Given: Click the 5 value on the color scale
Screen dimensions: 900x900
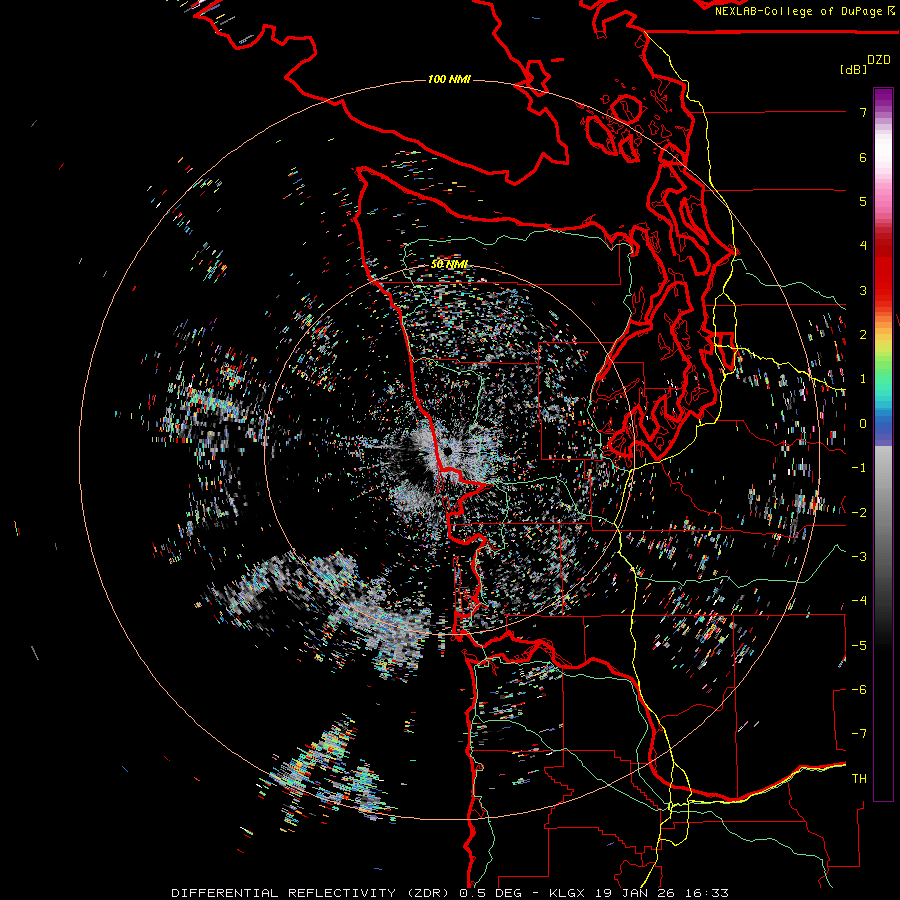Looking at the screenshot, I should [863, 201].
